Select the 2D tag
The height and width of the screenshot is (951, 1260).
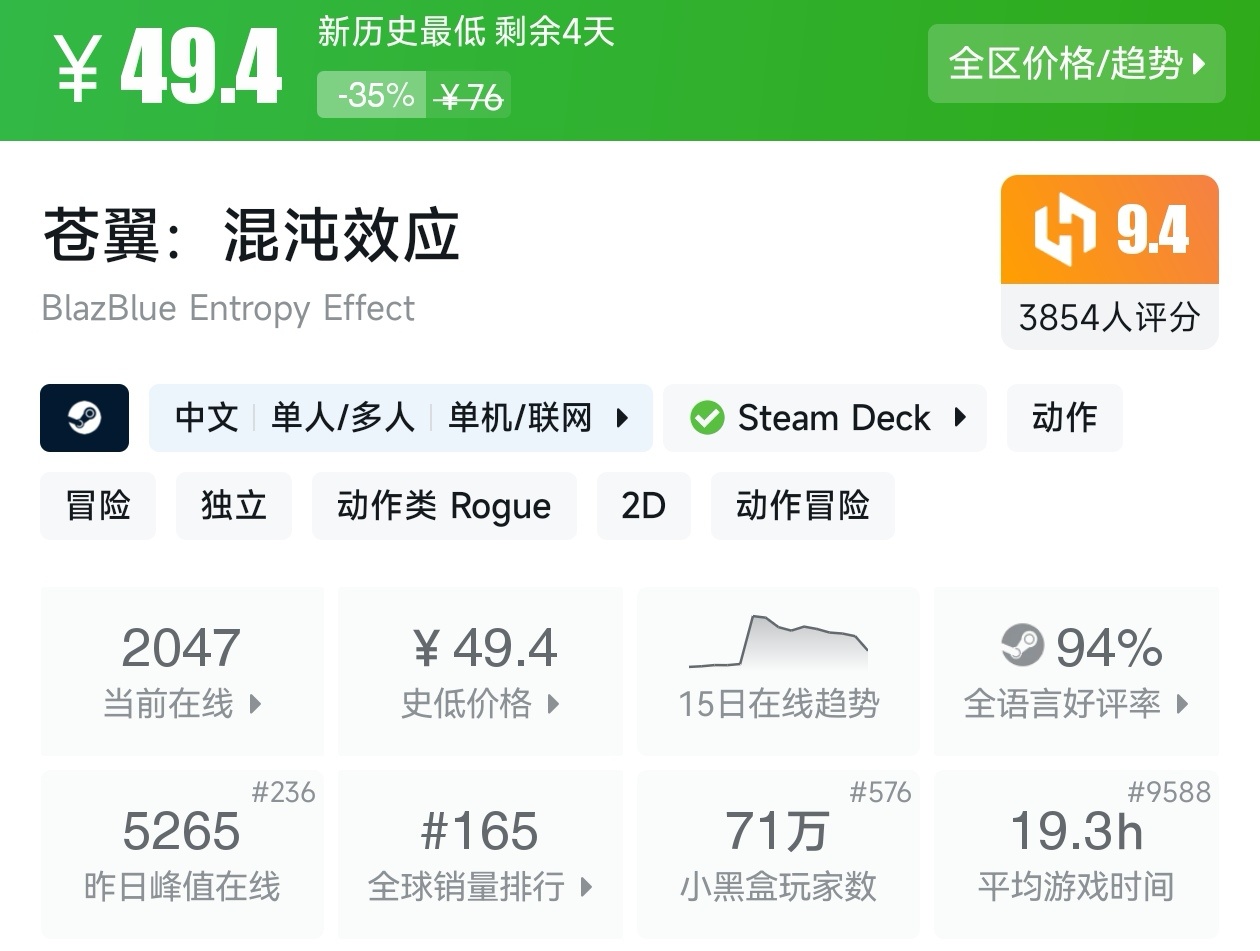point(643,506)
